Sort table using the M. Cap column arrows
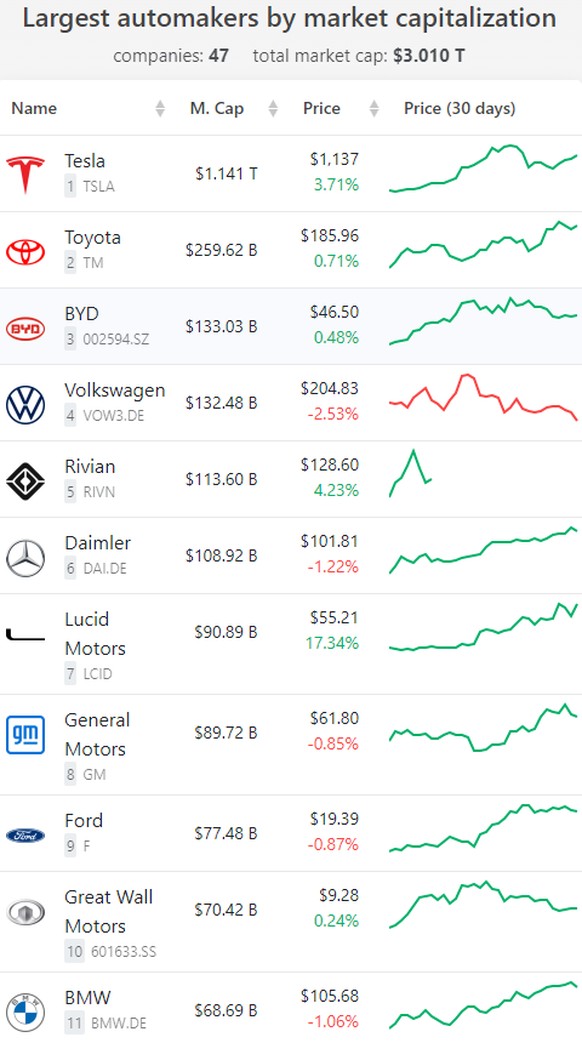 [x=273, y=108]
